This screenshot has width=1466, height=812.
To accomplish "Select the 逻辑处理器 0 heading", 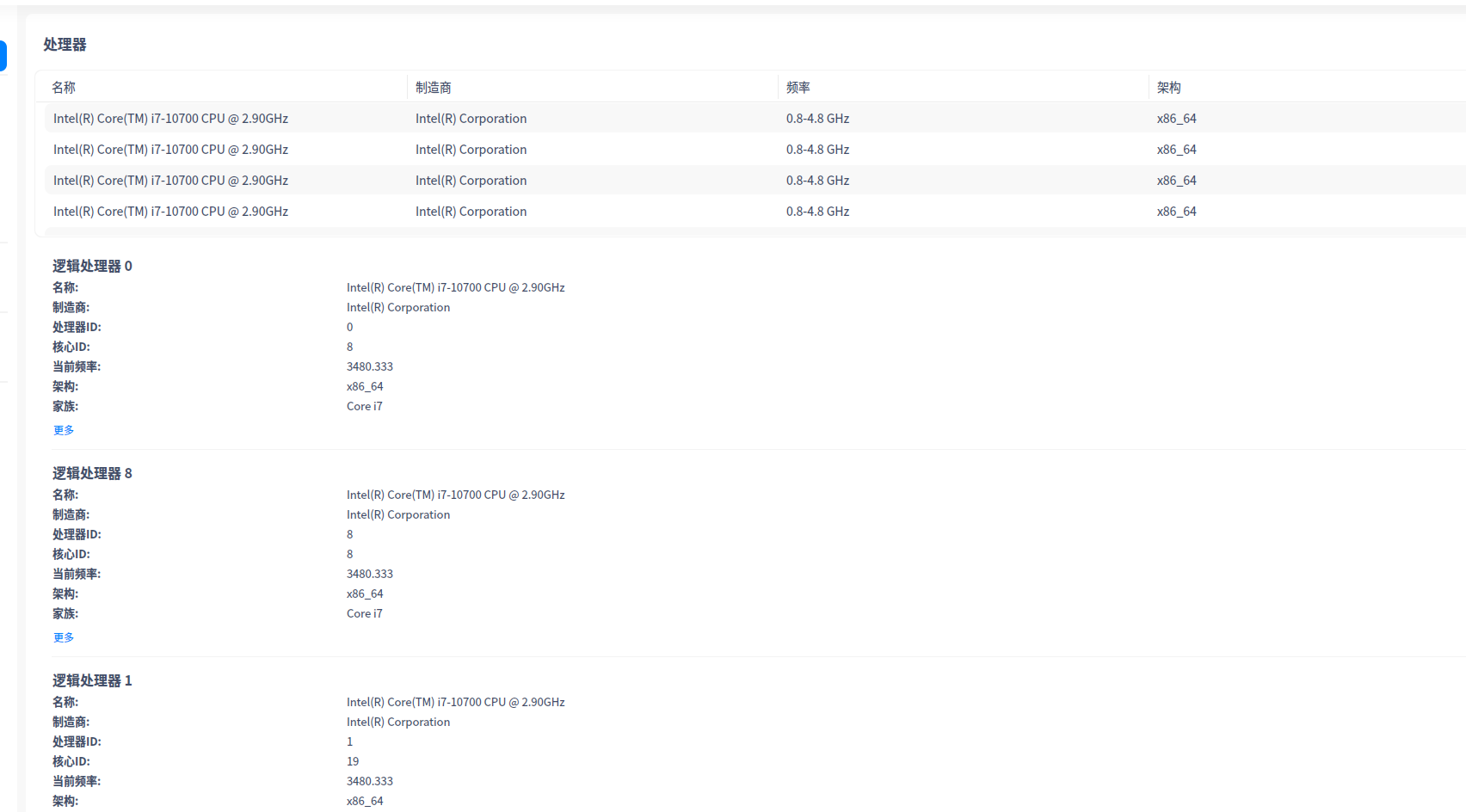I will click(92, 266).
